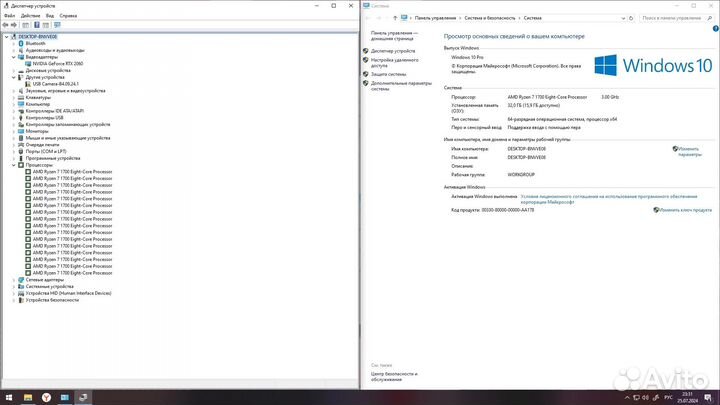Click the search magnifier in Control Panel
720x405 pixels.
tap(709, 18)
